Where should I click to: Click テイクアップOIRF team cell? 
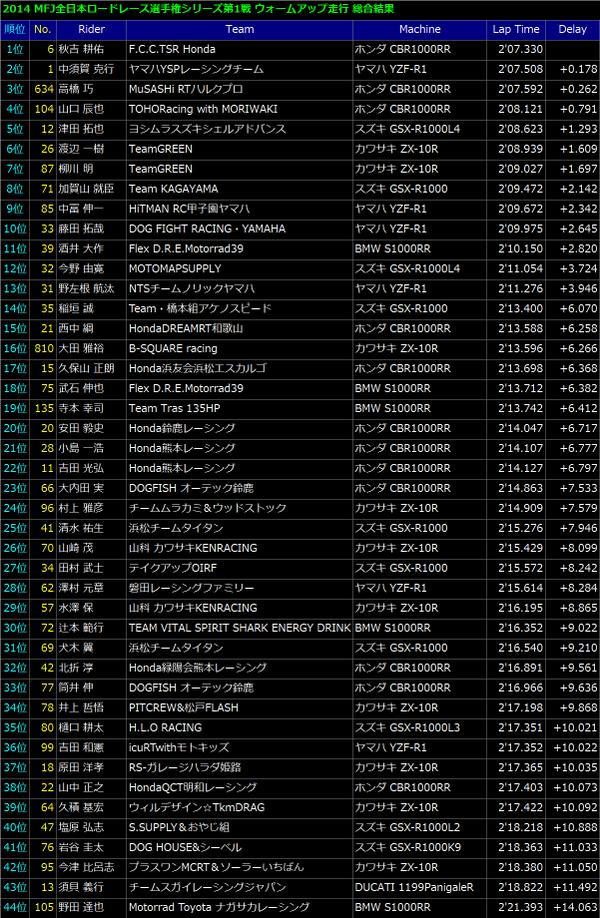tap(239, 568)
